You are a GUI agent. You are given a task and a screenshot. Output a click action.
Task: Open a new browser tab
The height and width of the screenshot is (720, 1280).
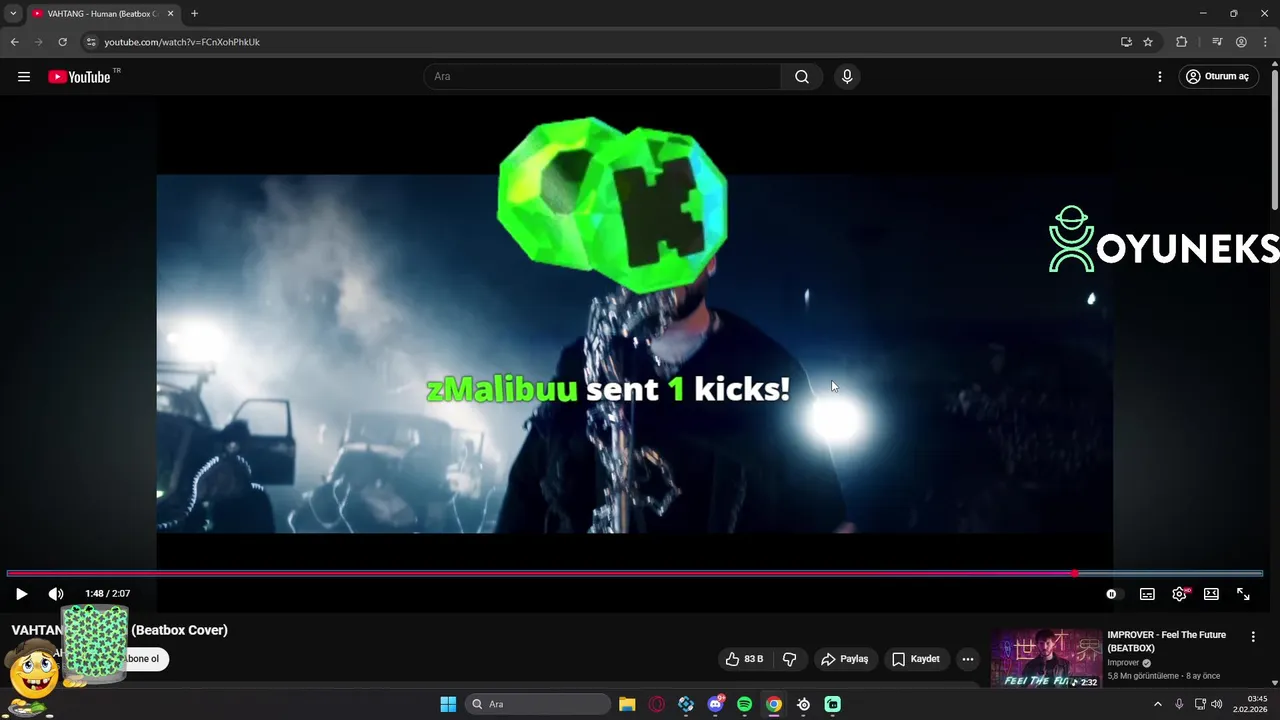(194, 13)
